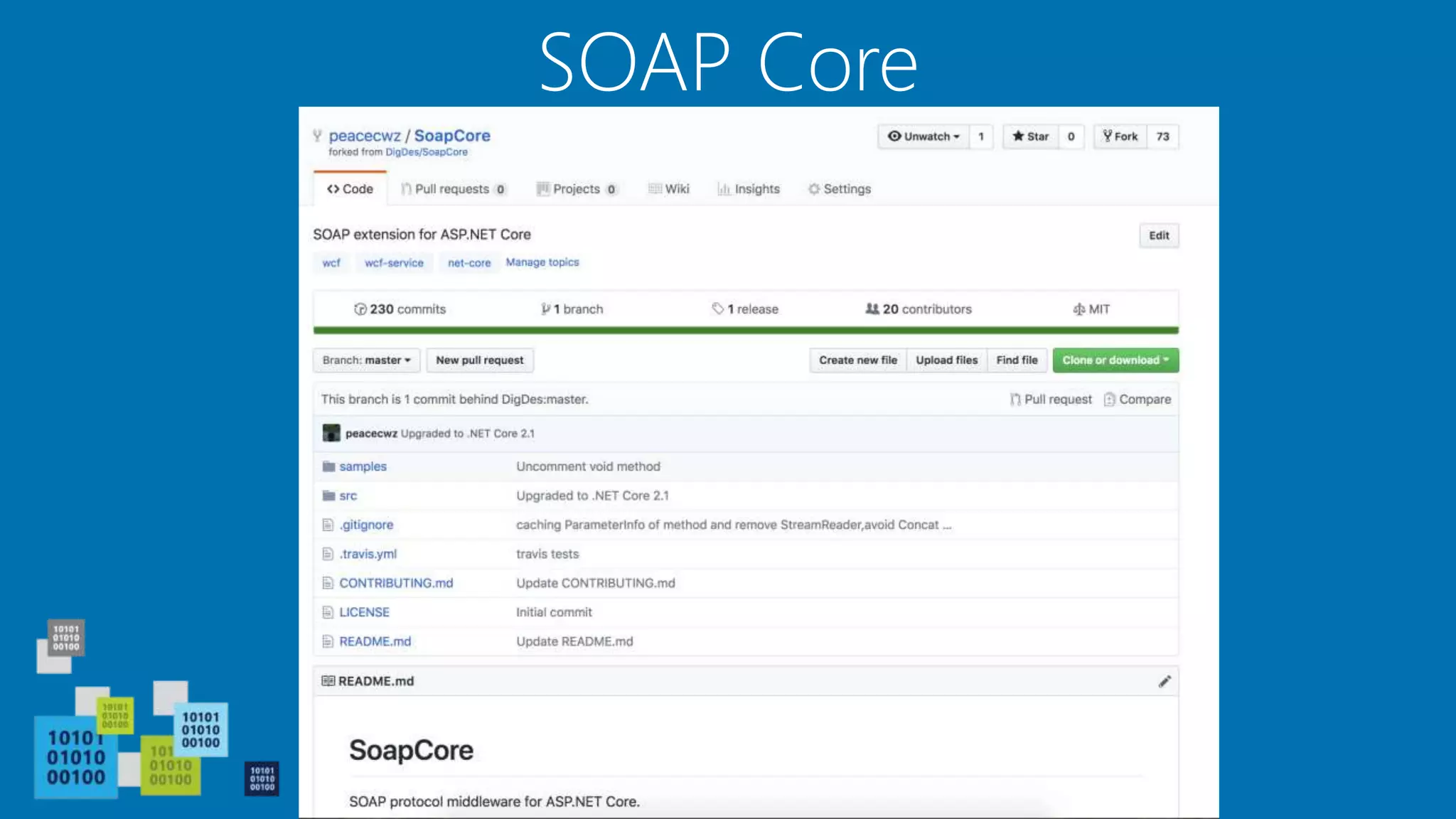The height and width of the screenshot is (819, 1456).
Task: View the 20 contributors link
Action: (919, 309)
